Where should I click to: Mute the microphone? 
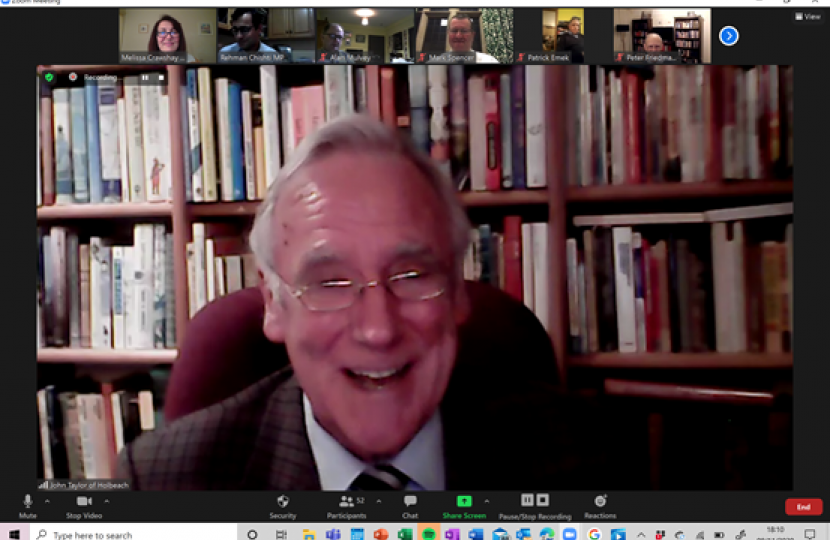pos(27,502)
